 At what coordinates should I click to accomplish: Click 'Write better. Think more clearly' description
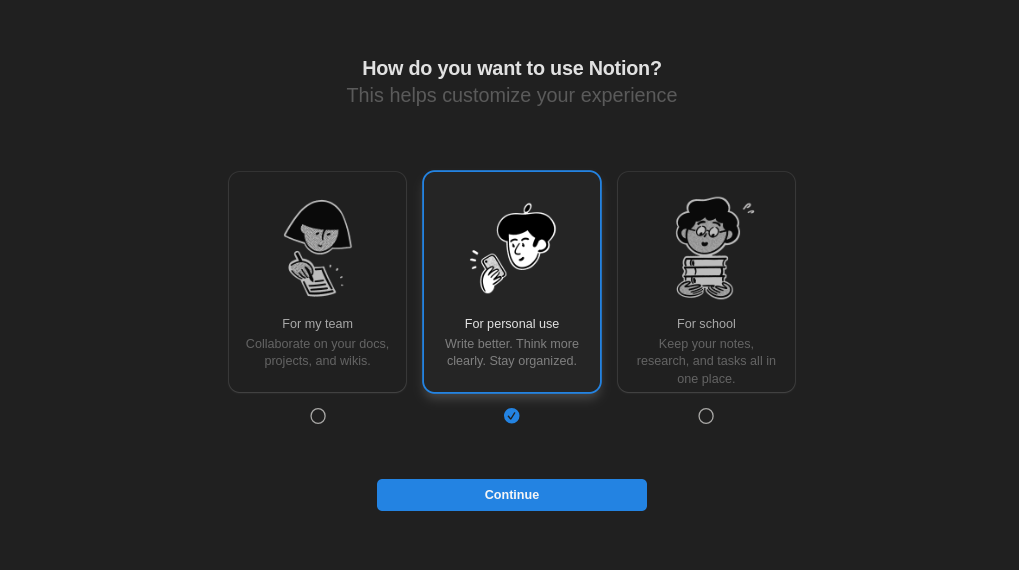[511, 352]
